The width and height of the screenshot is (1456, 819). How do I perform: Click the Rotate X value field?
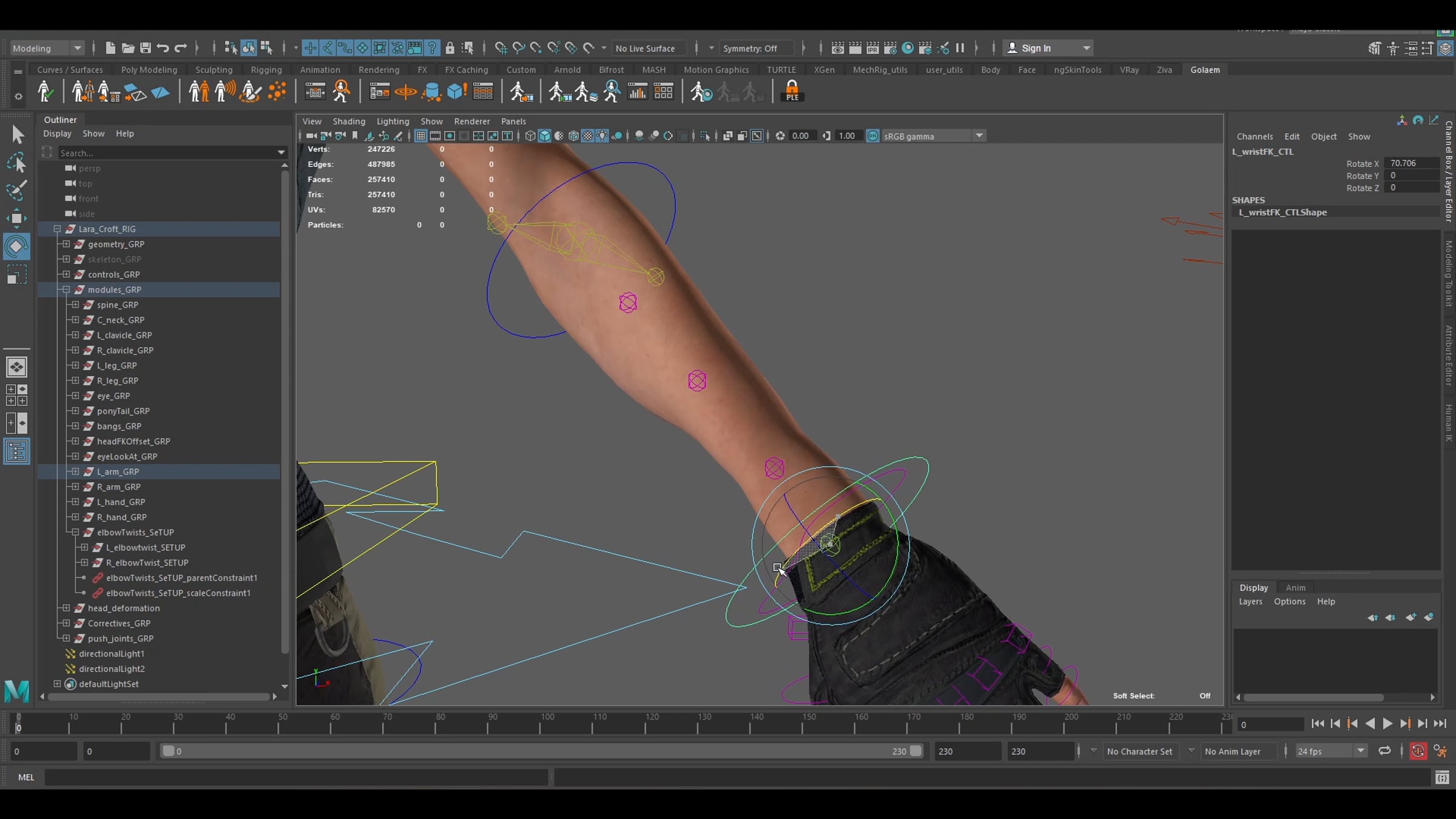coord(1412,163)
